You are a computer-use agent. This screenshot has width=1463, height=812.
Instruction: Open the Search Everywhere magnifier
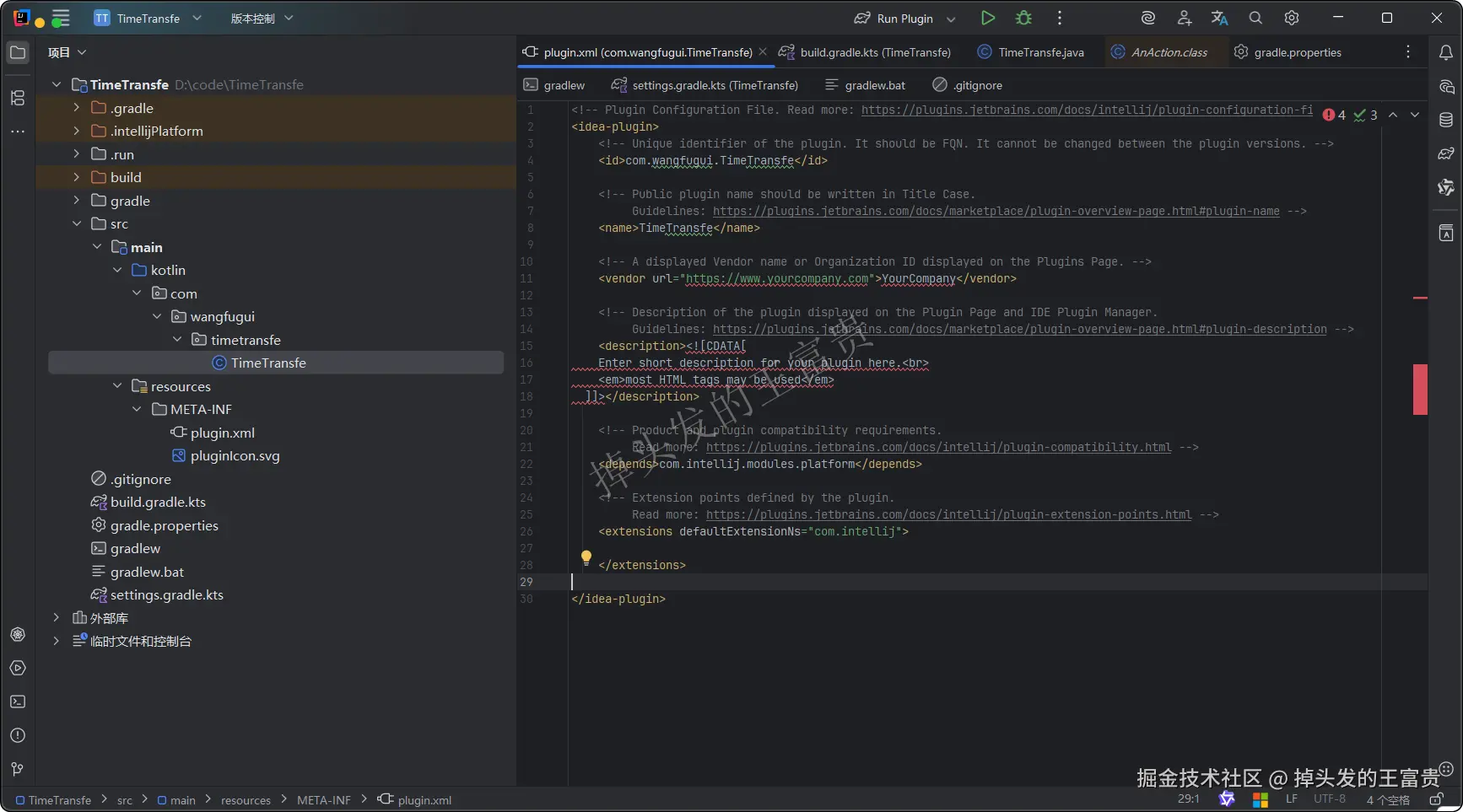[1255, 18]
